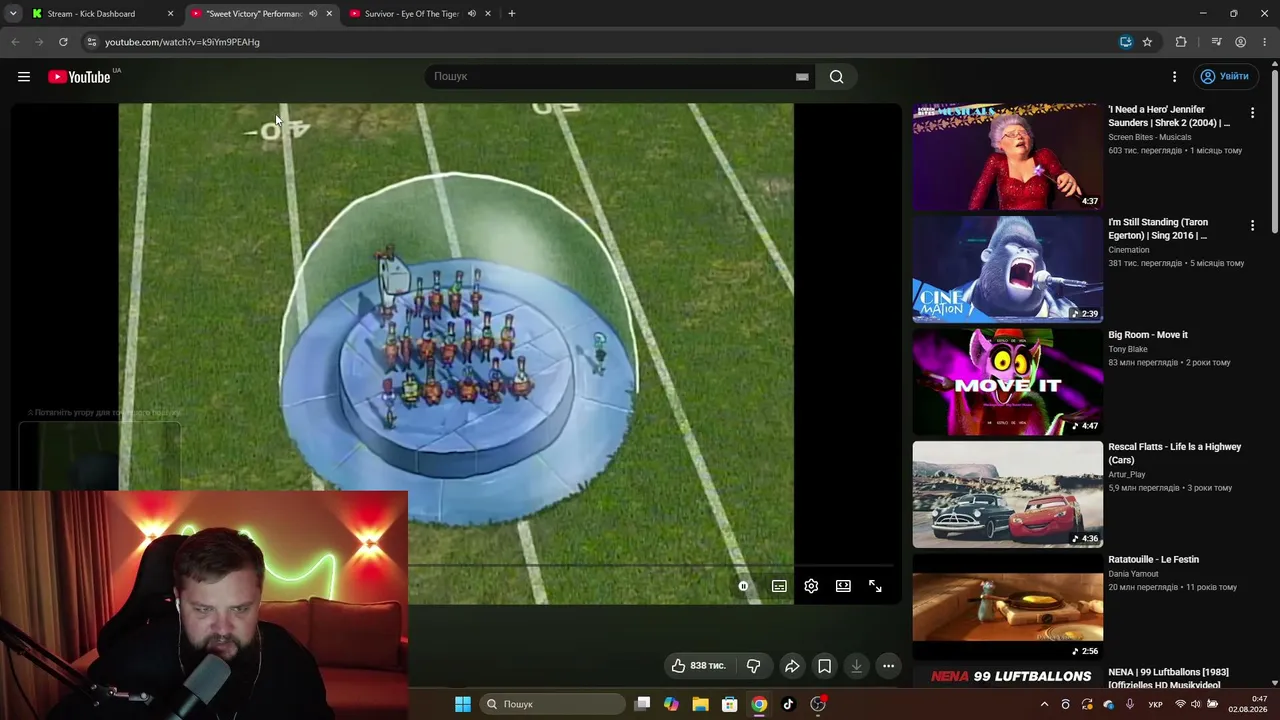Like the video with 838 тис. likes
1280x720 pixels.
pos(699,666)
